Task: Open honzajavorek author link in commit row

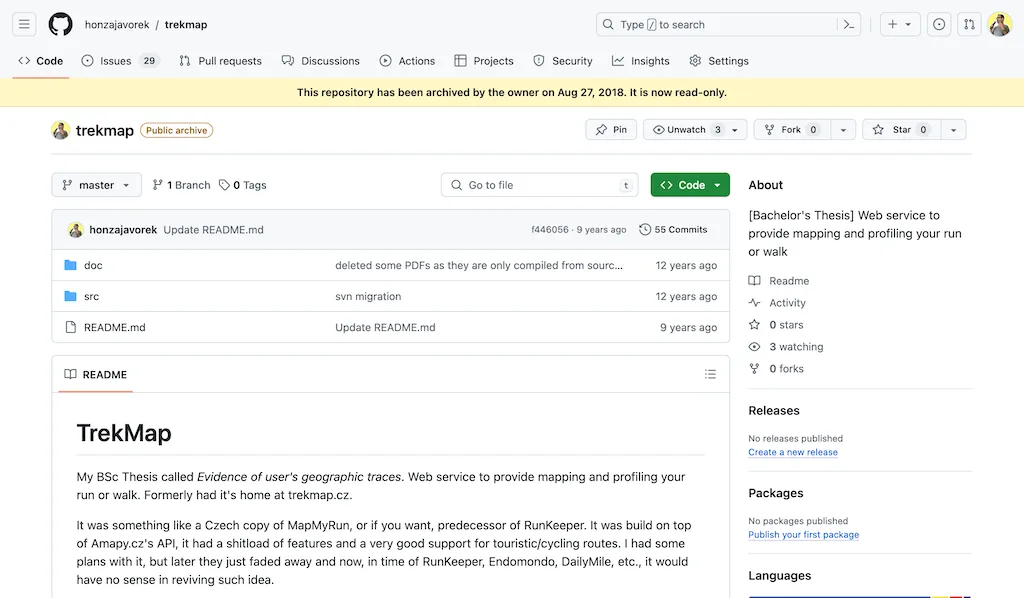Action: tap(123, 229)
